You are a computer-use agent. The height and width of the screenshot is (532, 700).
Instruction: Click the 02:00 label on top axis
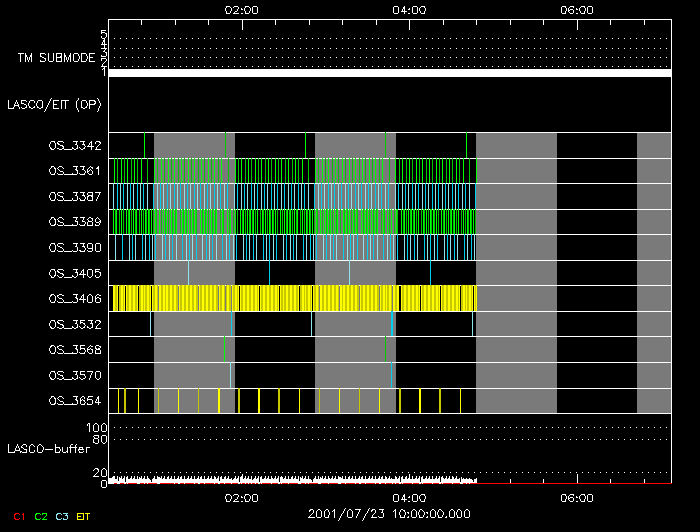pos(242,10)
